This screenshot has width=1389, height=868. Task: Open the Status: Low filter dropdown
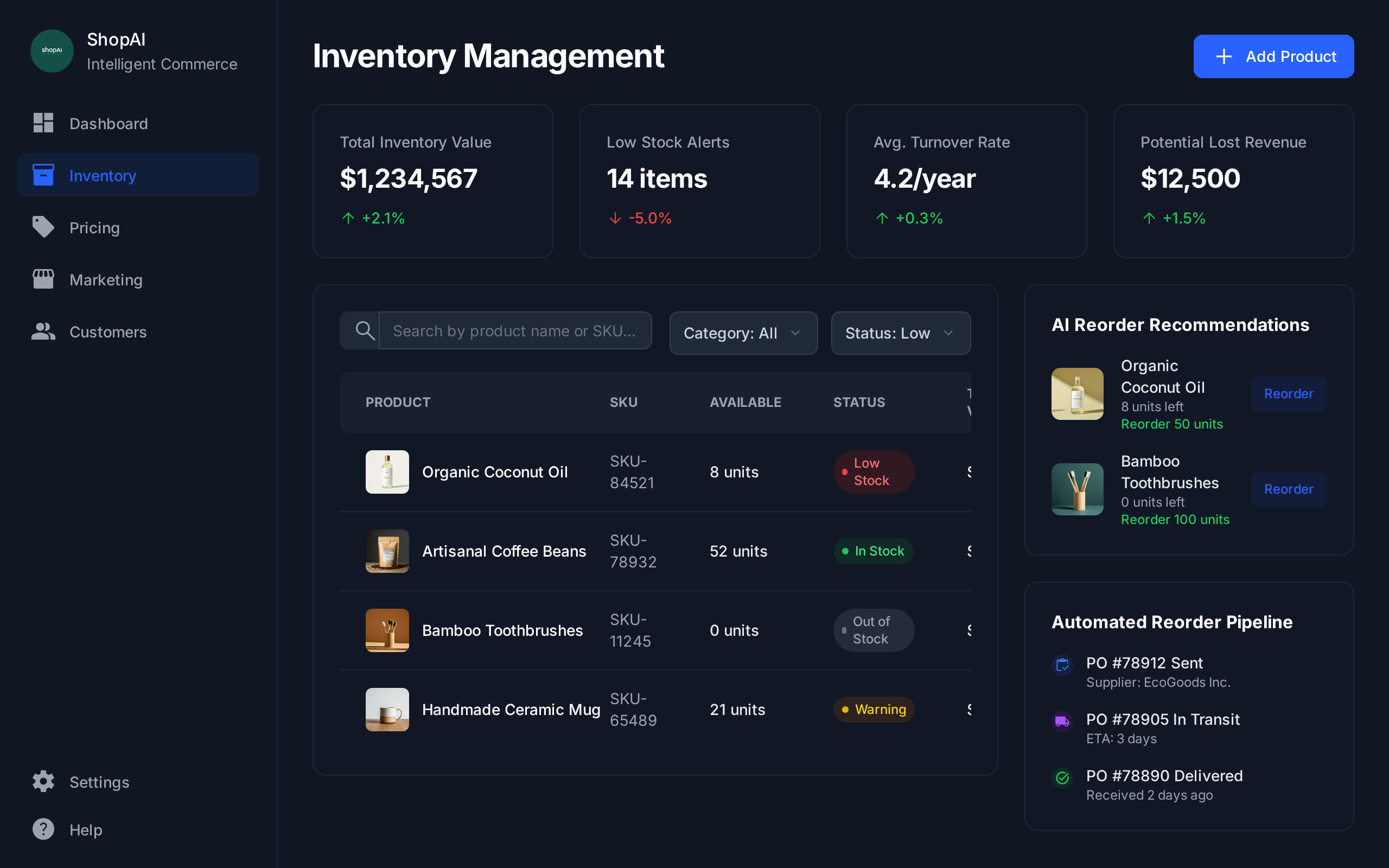pyautogui.click(x=900, y=333)
